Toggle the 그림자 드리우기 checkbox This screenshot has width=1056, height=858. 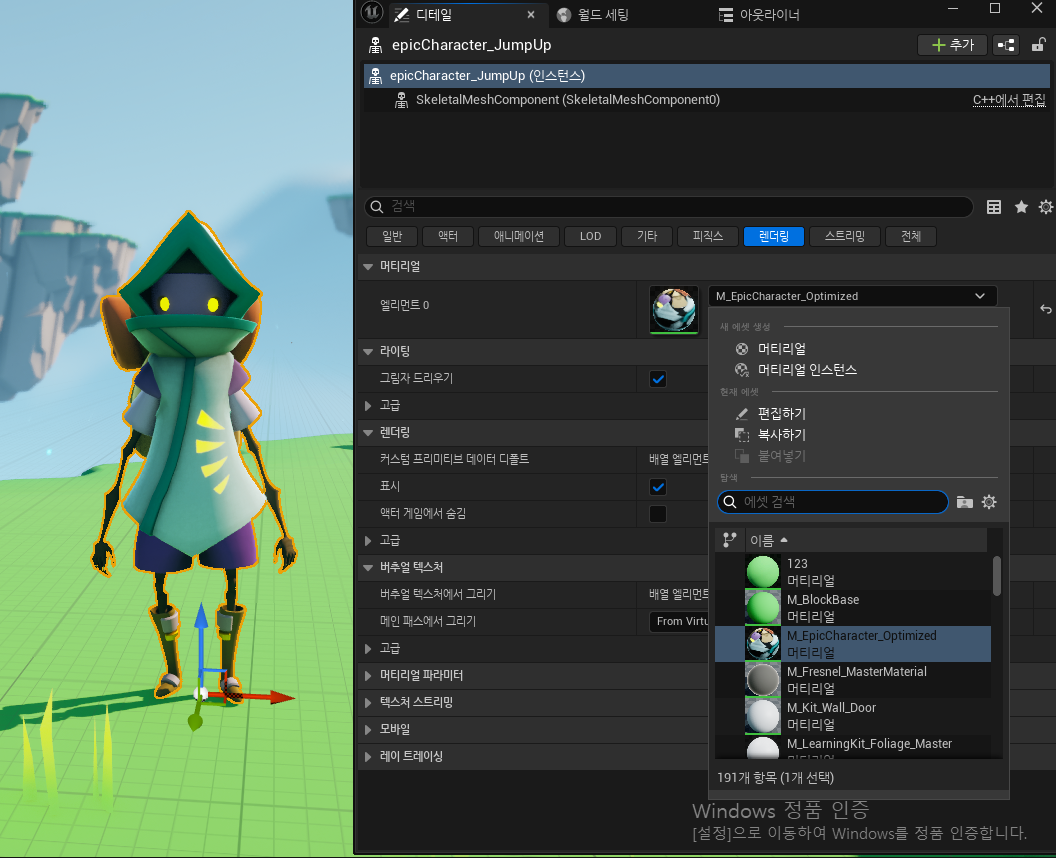tap(658, 378)
